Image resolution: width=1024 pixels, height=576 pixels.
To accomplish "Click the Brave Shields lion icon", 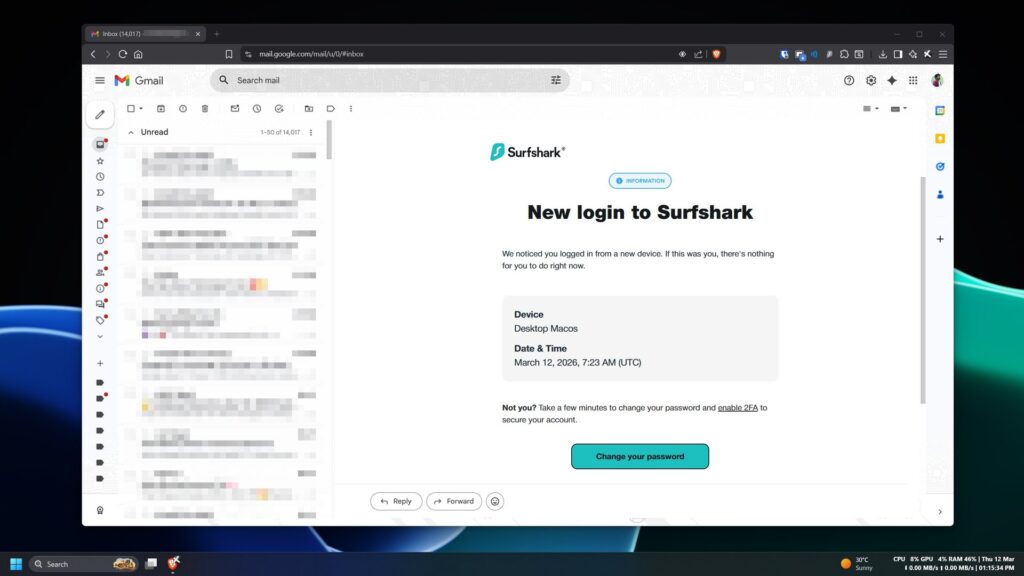I will [x=716, y=54].
